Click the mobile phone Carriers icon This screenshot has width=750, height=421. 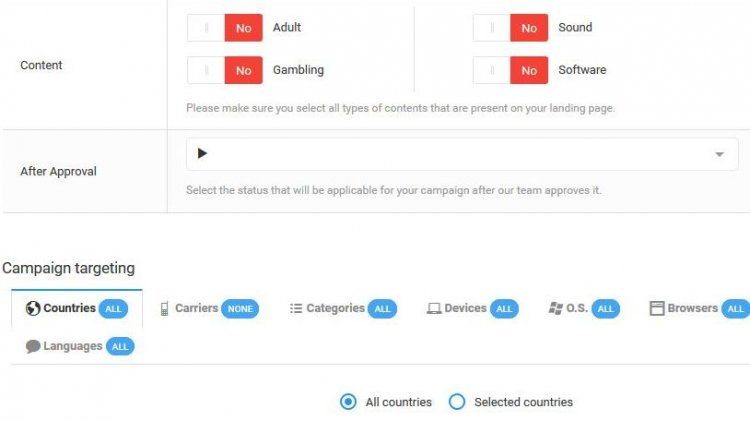pyautogui.click(x=164, y=309)
